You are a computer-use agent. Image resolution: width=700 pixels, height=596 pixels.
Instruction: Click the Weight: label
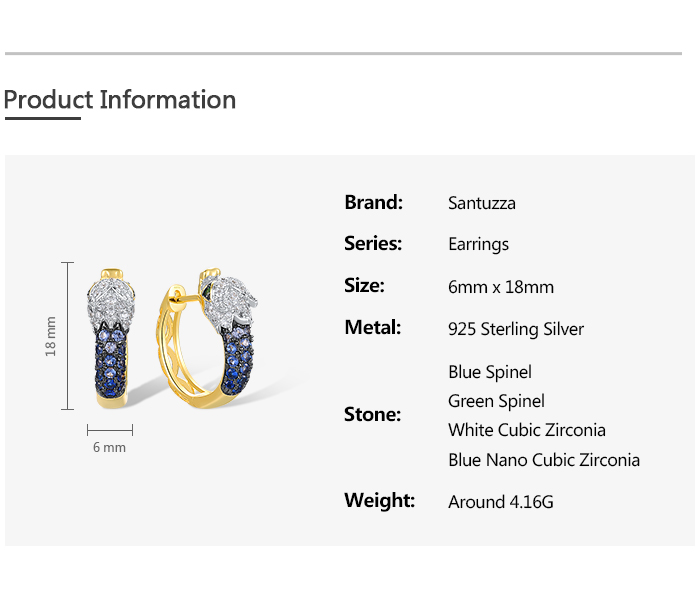click(x=379, y=500)
